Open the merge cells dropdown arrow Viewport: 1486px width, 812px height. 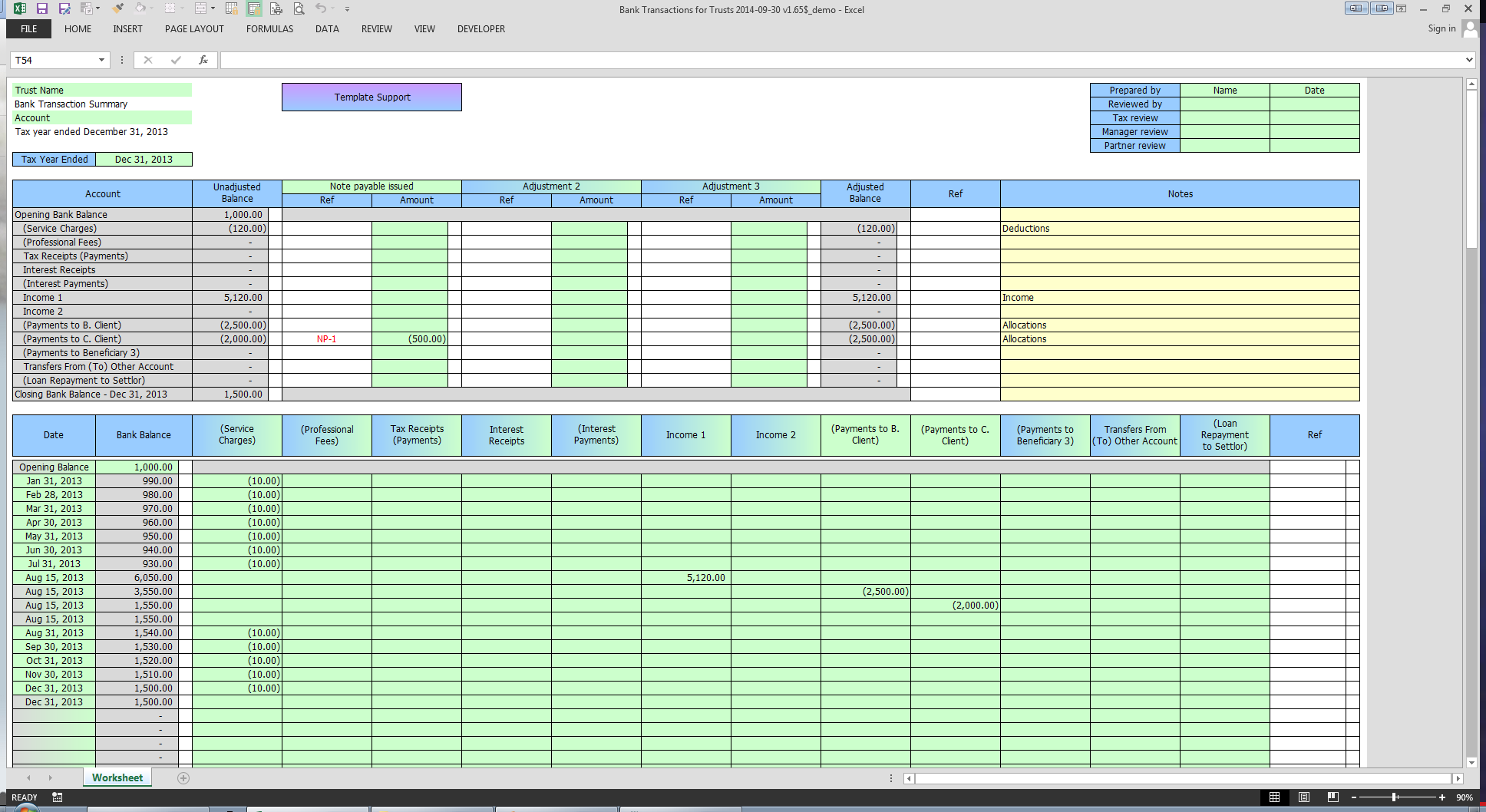pos(213,8)
